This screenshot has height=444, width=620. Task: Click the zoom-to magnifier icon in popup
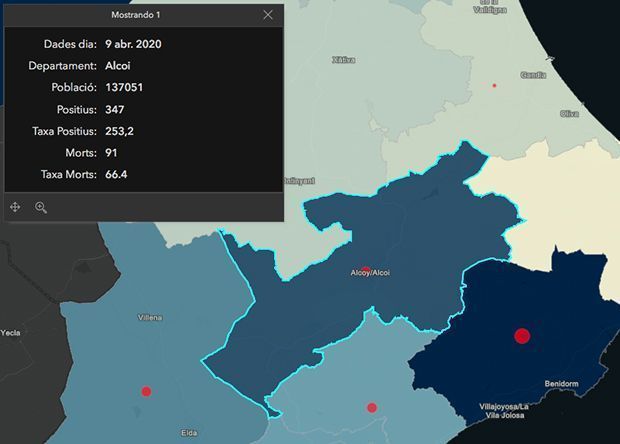(41, 207)
